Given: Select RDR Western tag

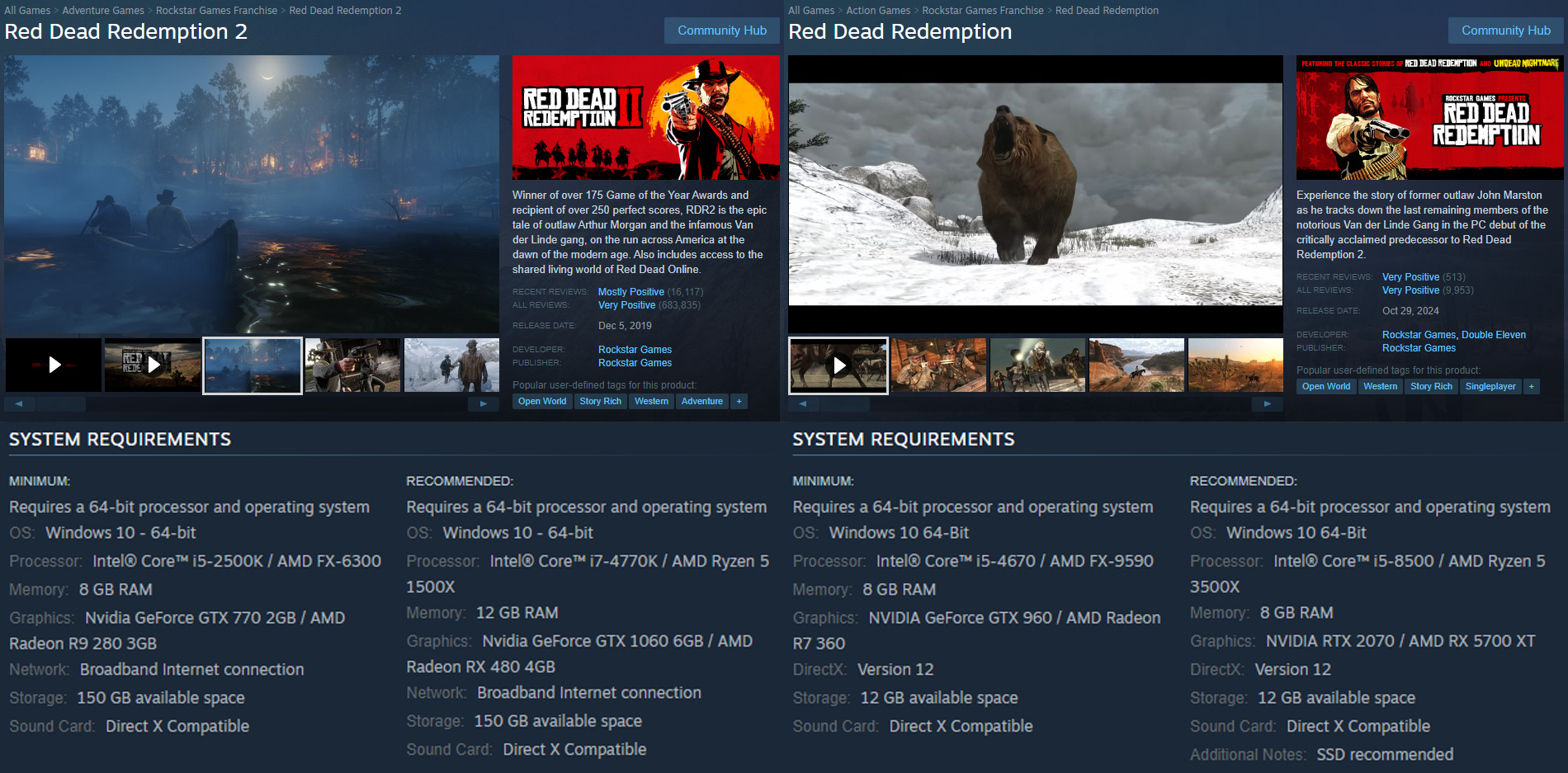Looking at the screenshot, I should pyautogui.click(x=1380, y=386).
